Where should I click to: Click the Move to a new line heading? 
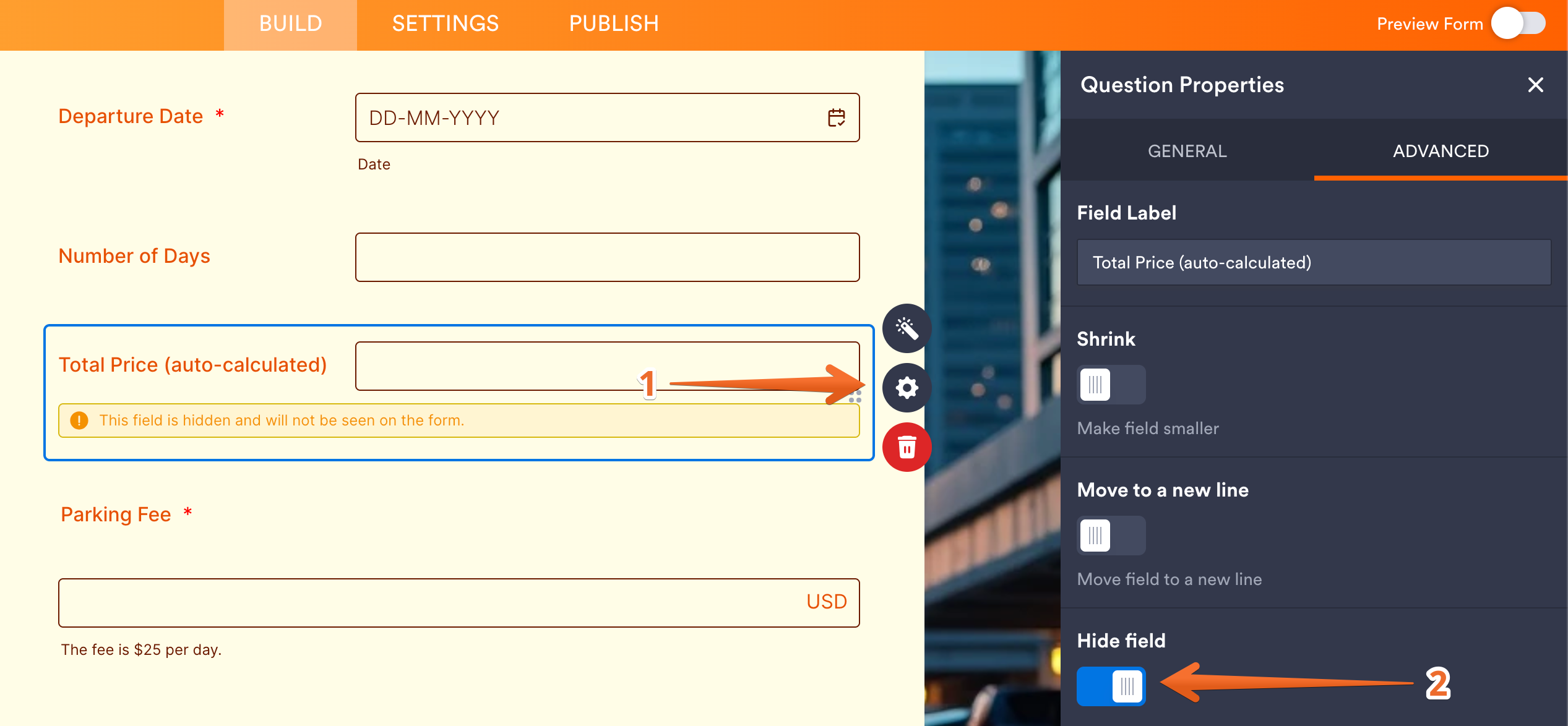click(1163, 490)
